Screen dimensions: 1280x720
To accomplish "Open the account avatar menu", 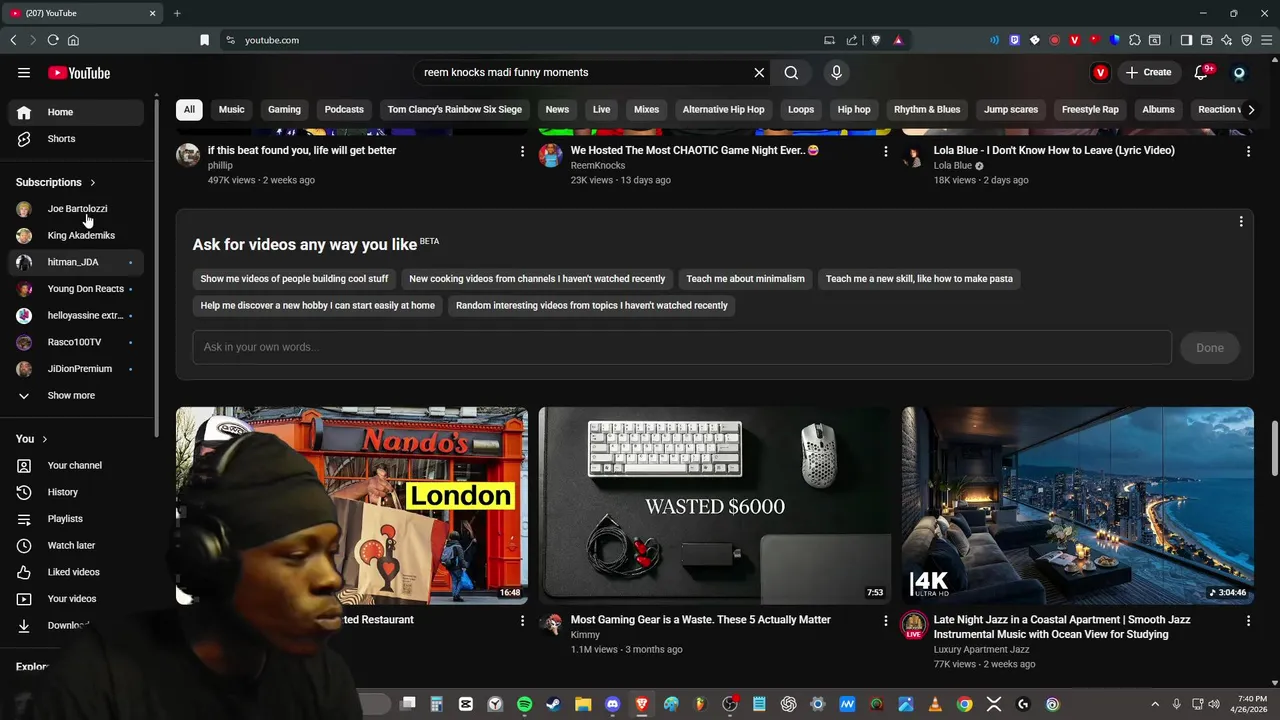I will (1239, 72).
